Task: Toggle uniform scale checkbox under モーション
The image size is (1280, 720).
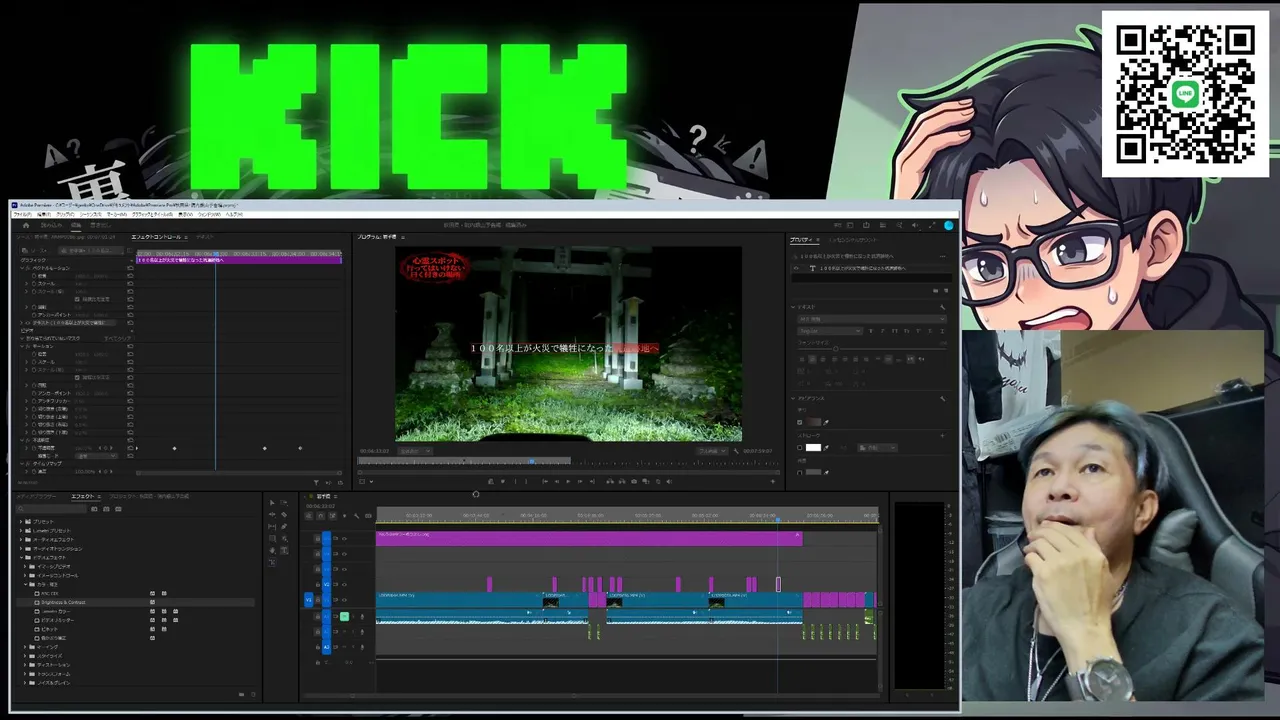Action: (79, 377)
